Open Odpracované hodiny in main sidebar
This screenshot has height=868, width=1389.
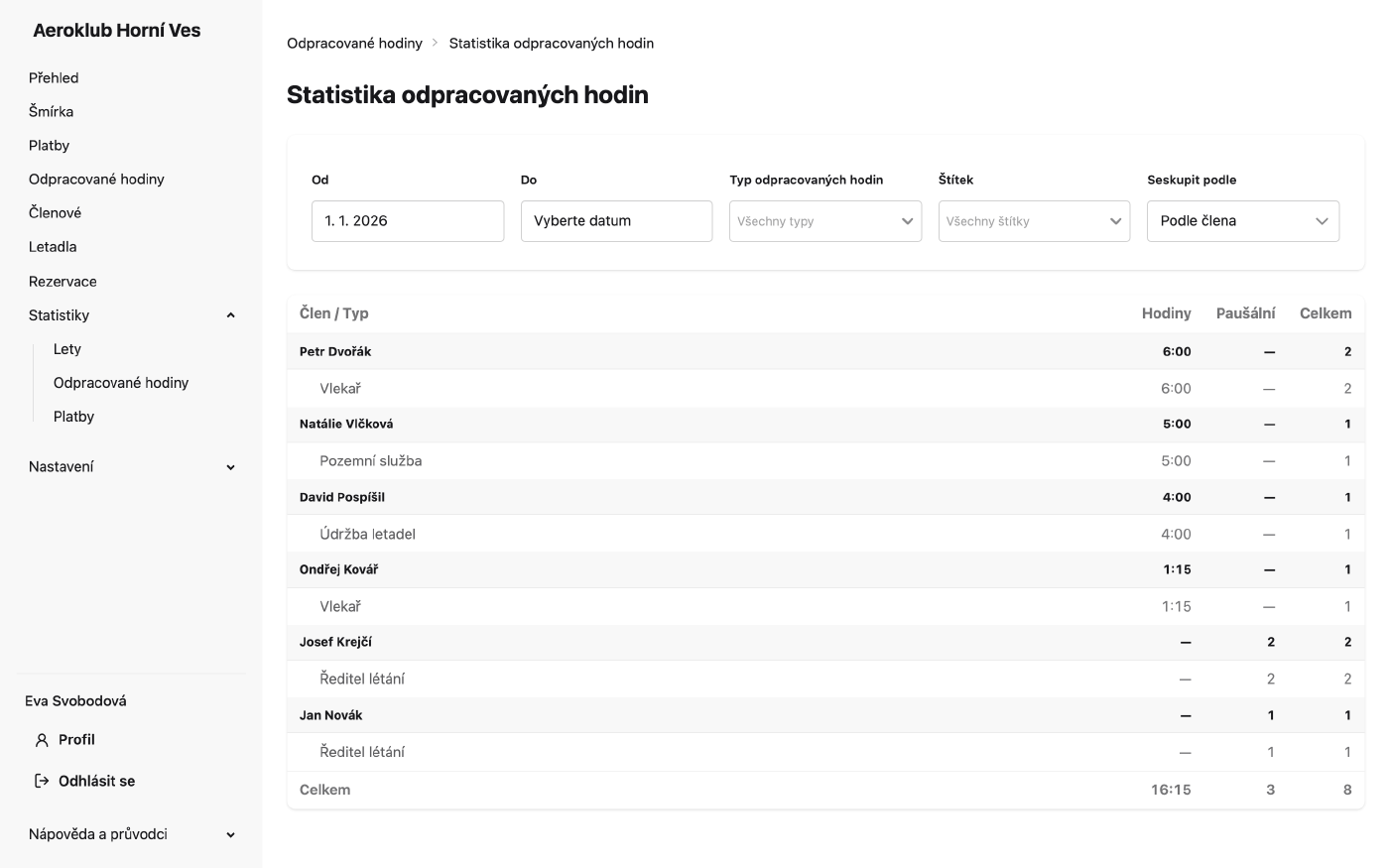tap(96, 179)
